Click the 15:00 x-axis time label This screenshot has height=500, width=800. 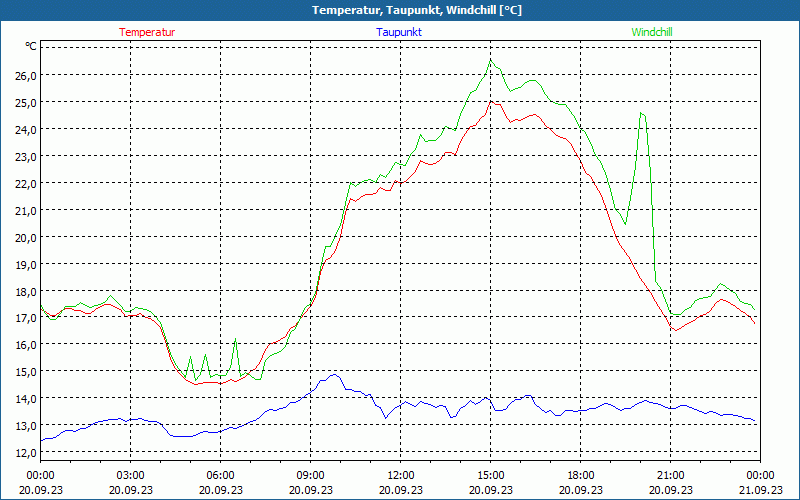tap(490, 475)
